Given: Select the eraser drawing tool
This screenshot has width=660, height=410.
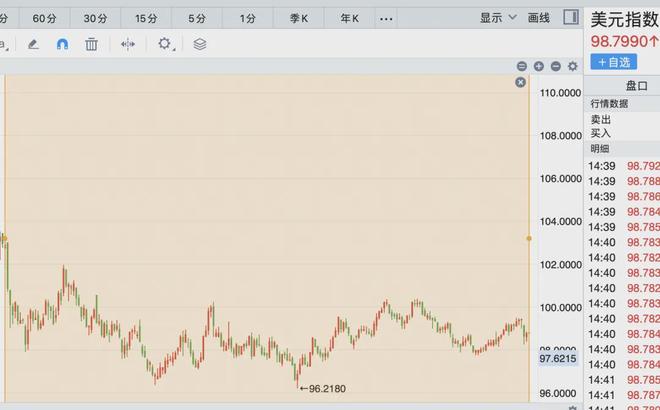Looking at the screenshot, I should [x=33, y=44].
